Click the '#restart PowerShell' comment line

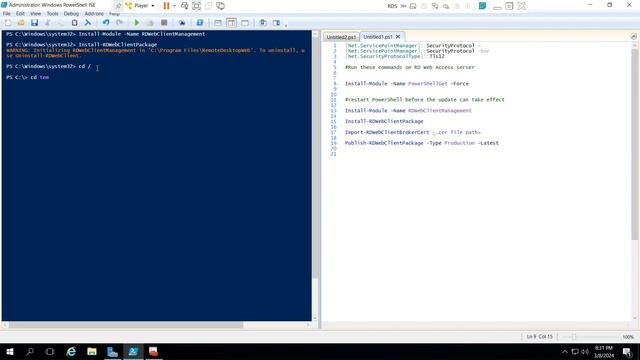[424, 100]
